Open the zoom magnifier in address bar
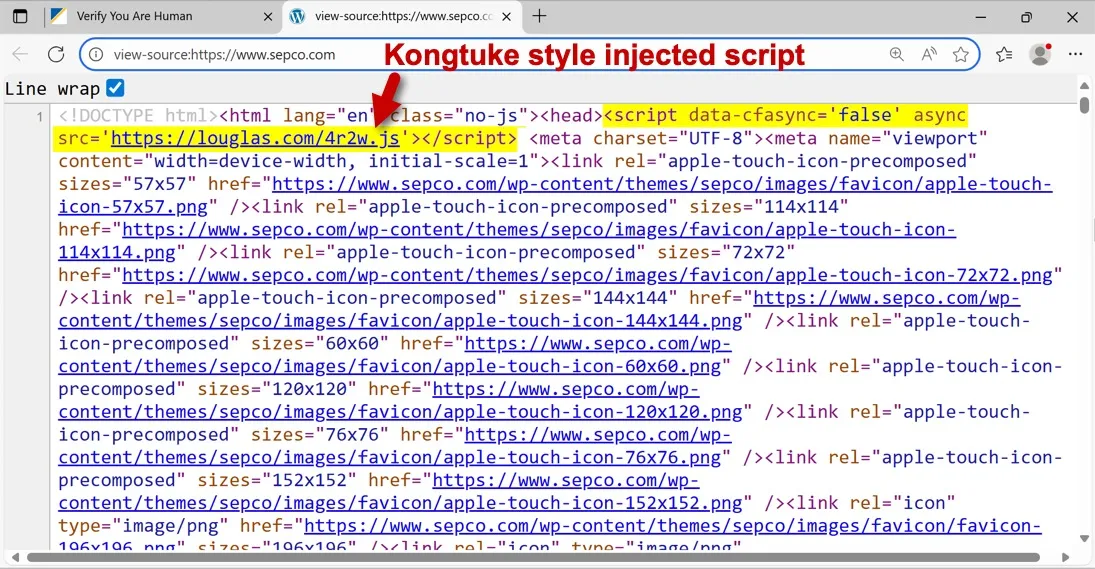 click(897, 55)
